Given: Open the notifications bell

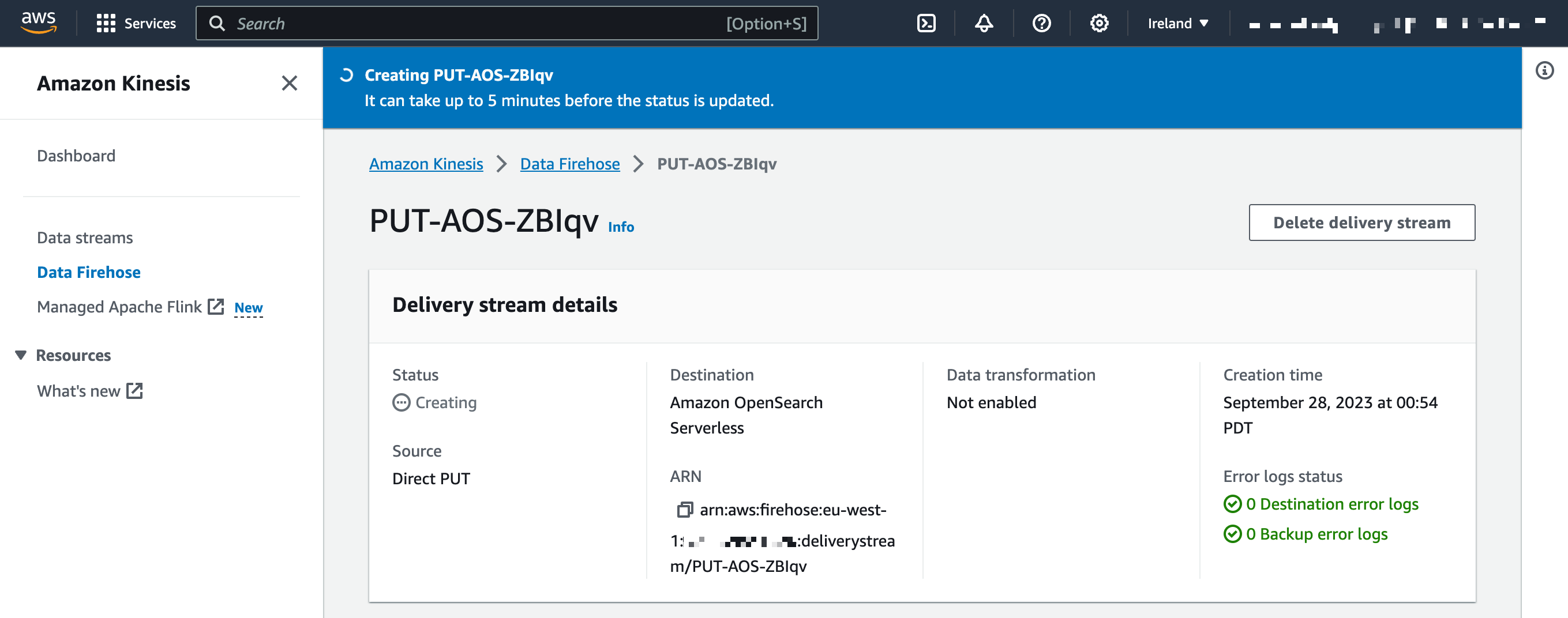Looking at the screenshot, I should [x=983, y=23].
